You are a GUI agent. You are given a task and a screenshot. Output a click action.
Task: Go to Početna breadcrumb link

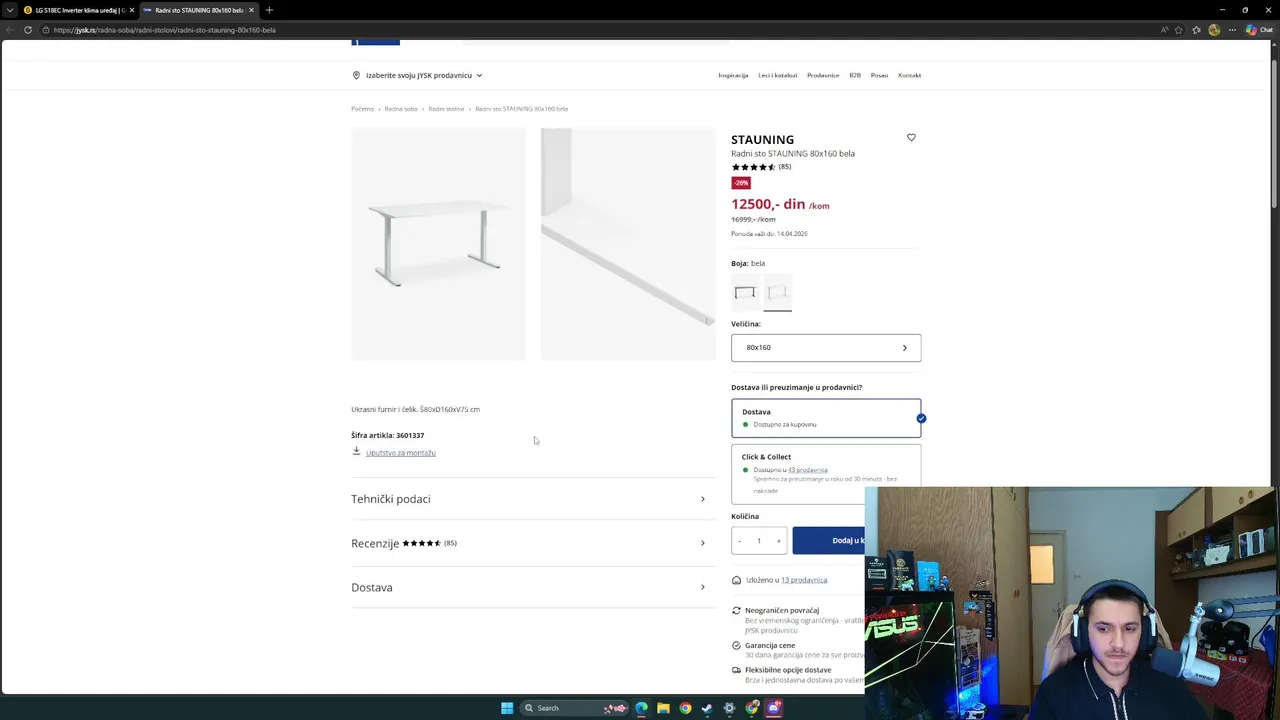click(362, 108)
